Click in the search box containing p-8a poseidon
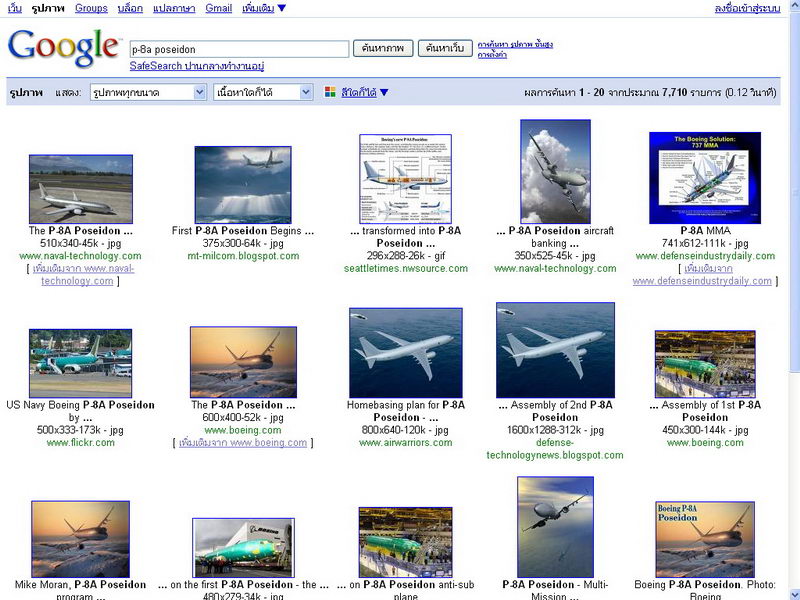800x600 pixels. pos(239,49)
